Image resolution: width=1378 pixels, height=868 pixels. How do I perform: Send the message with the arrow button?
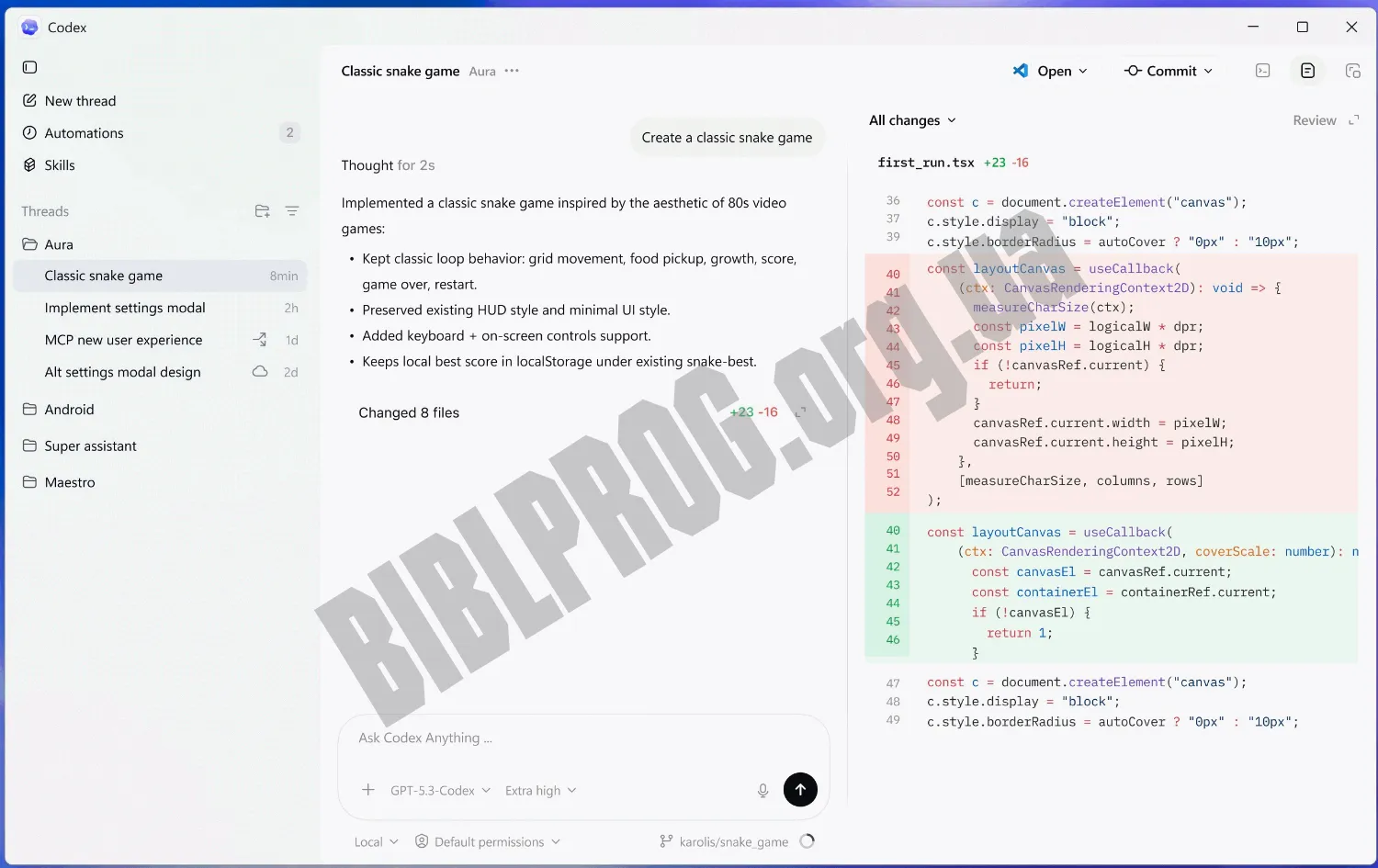[x=800, y=790]
